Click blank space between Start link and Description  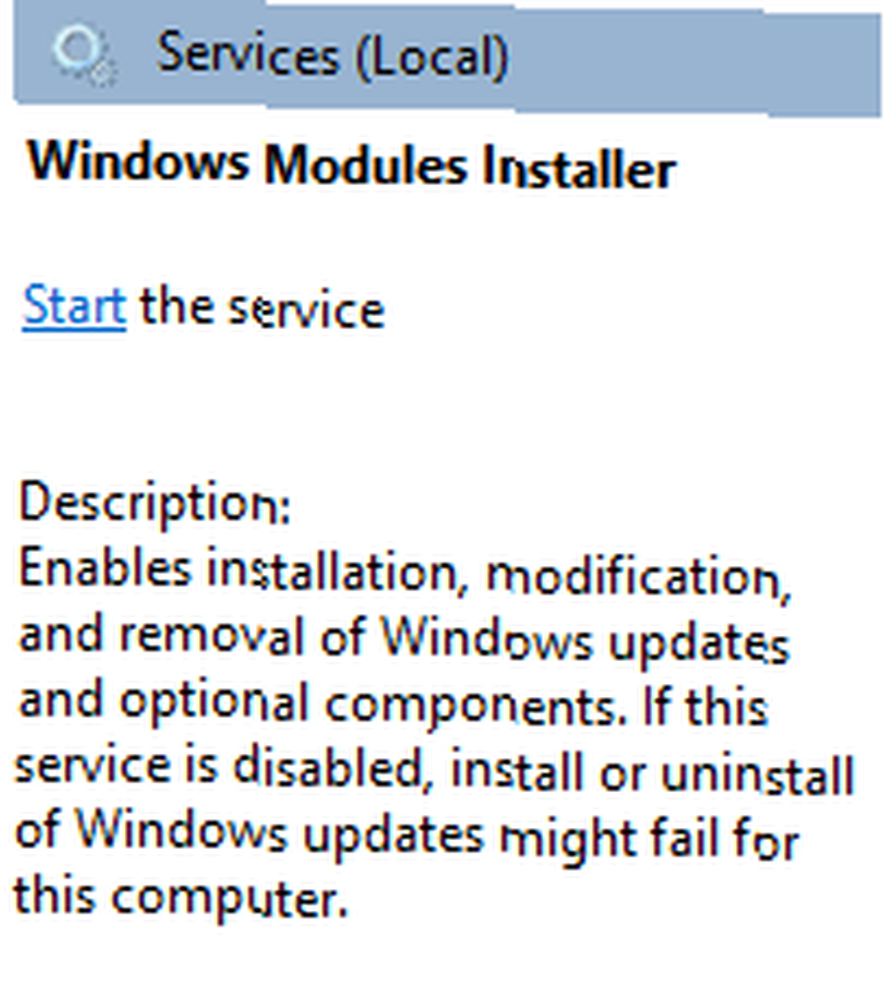[383, 408]
